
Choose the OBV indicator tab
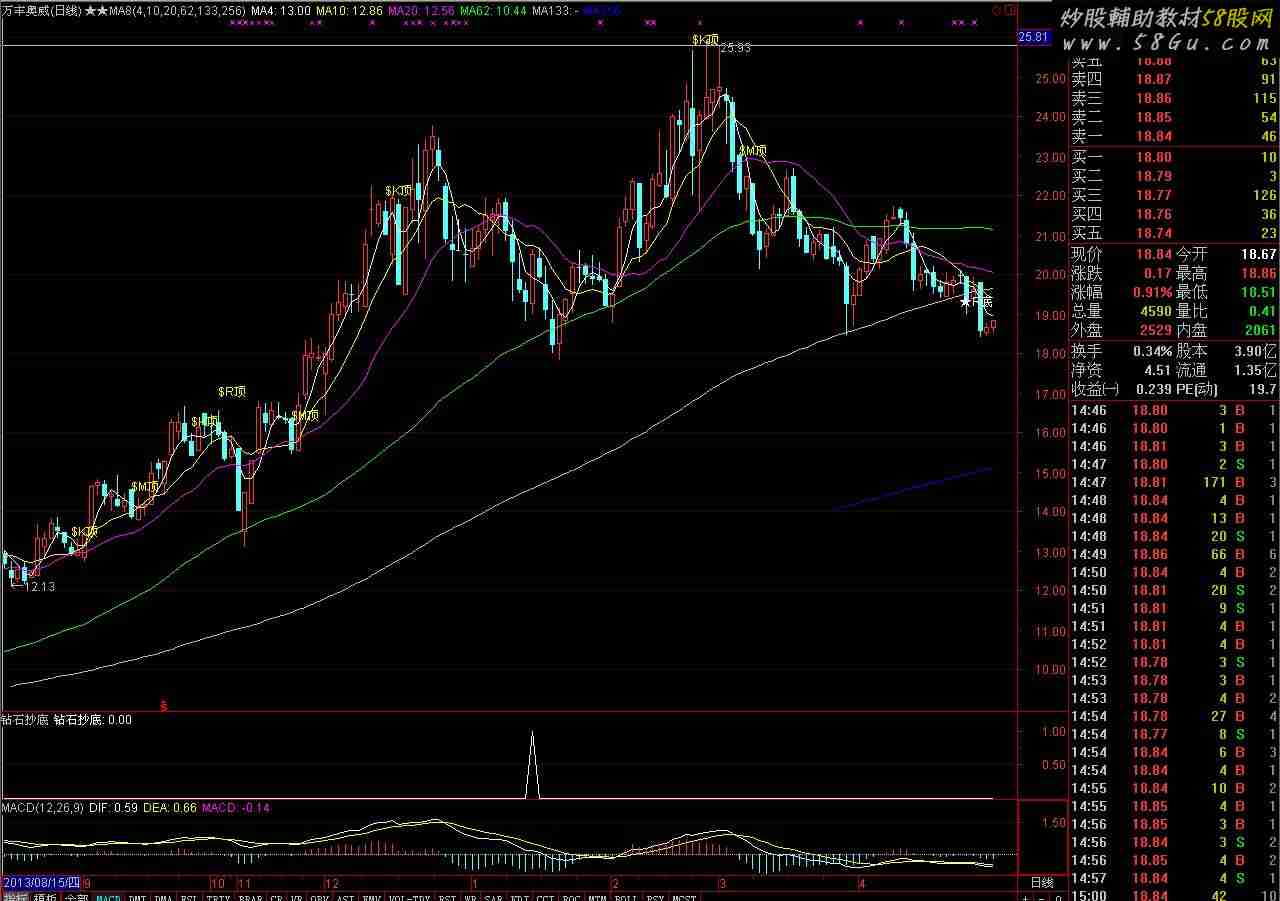pos(319,897)
